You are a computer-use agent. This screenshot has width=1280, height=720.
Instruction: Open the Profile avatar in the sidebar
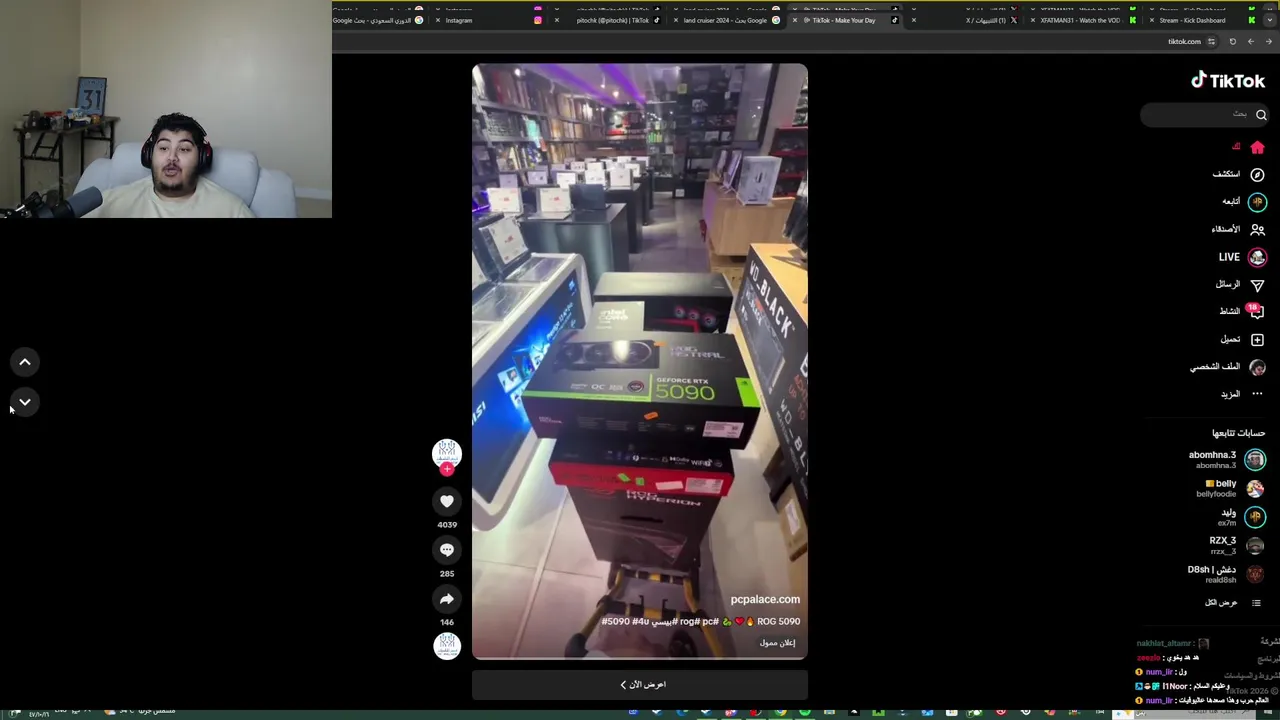pos(1257,367)
